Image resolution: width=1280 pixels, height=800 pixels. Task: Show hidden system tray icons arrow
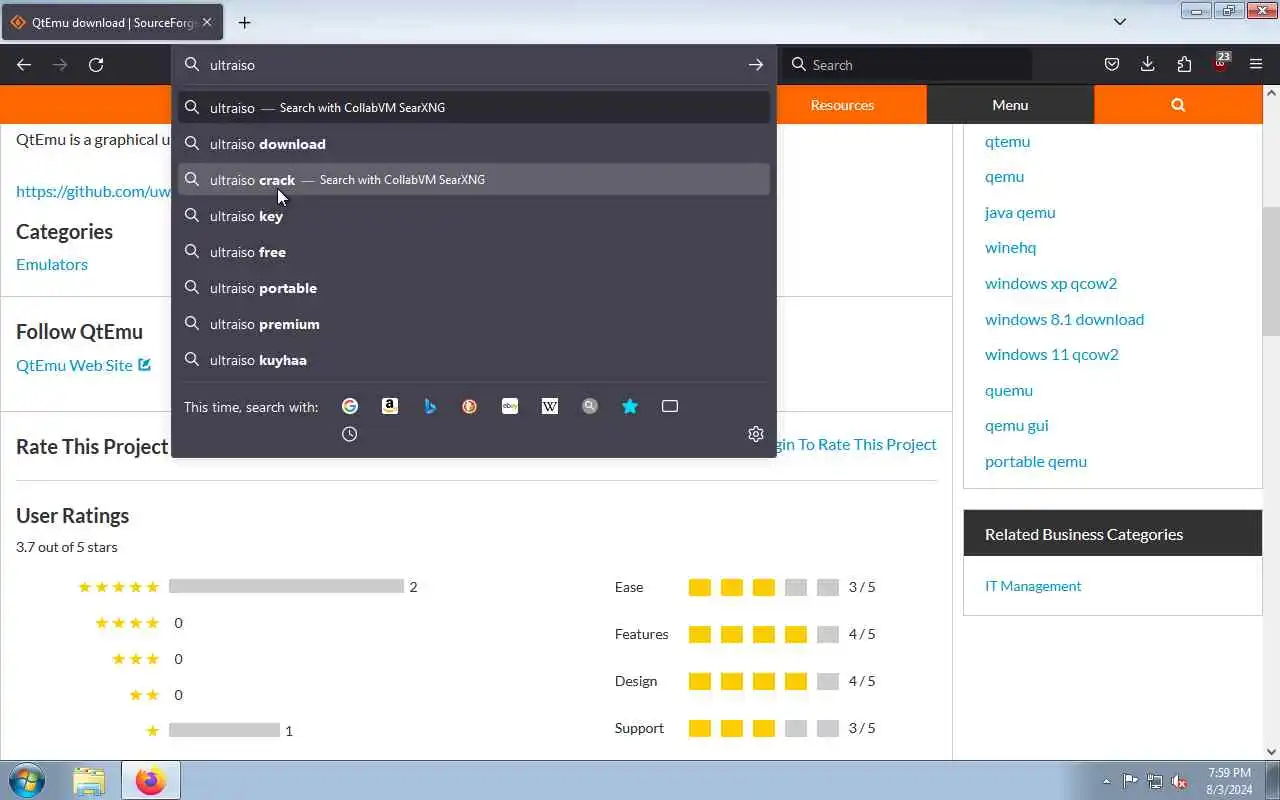[x=1106, y=781]
